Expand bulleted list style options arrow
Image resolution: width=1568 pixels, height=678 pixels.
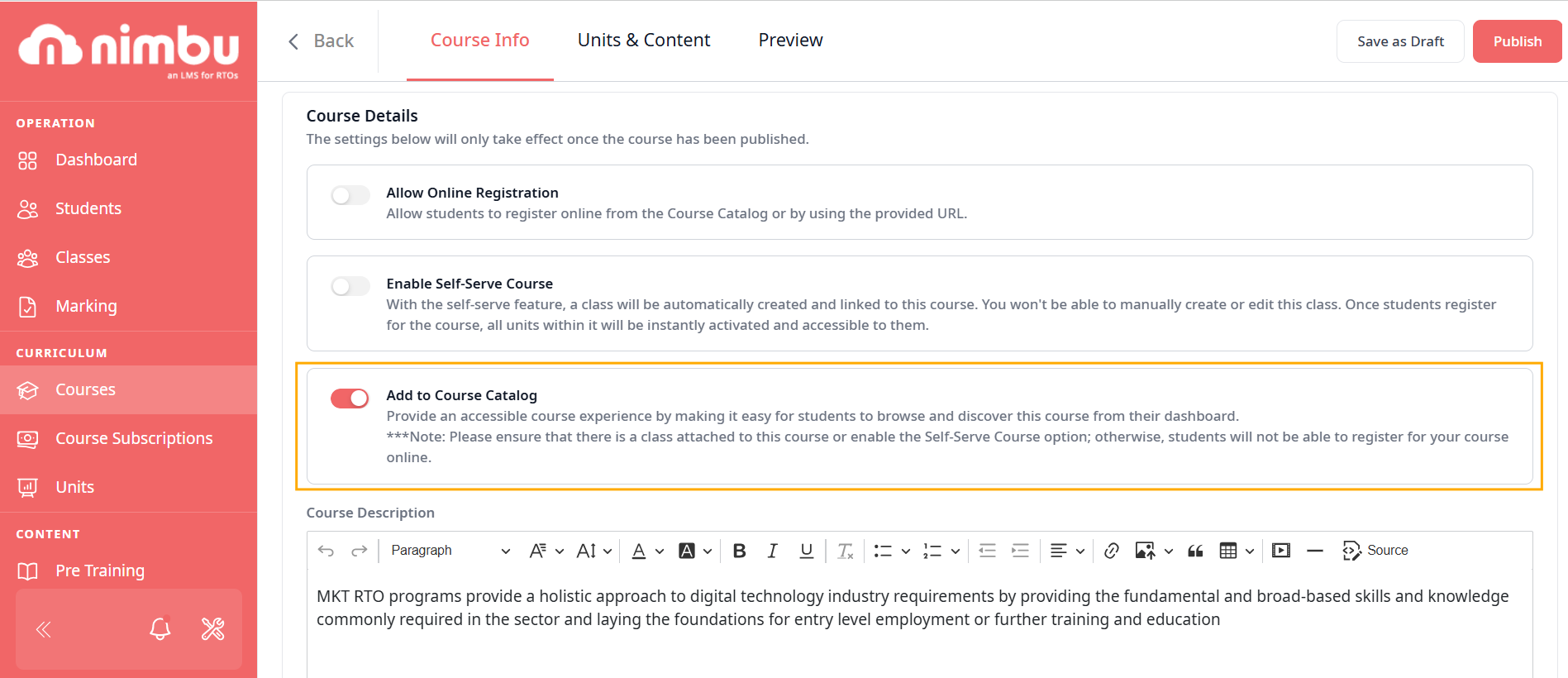[906, 551]
